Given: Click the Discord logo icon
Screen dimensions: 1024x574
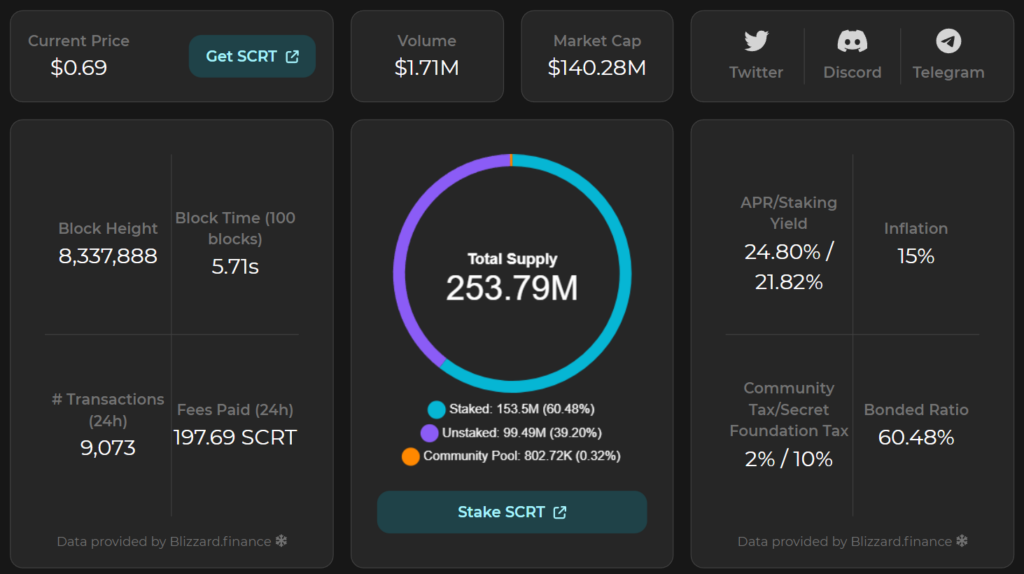Looking at the screenshot, I should tap(852, 41).
